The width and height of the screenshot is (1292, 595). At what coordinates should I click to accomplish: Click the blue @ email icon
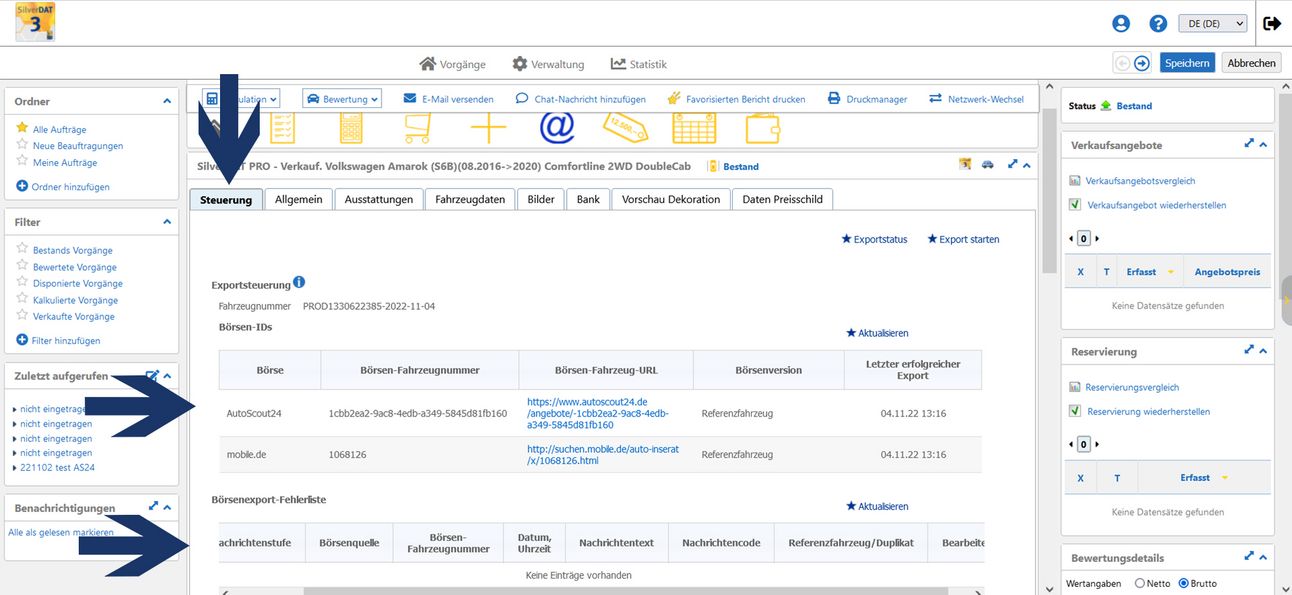557,128
